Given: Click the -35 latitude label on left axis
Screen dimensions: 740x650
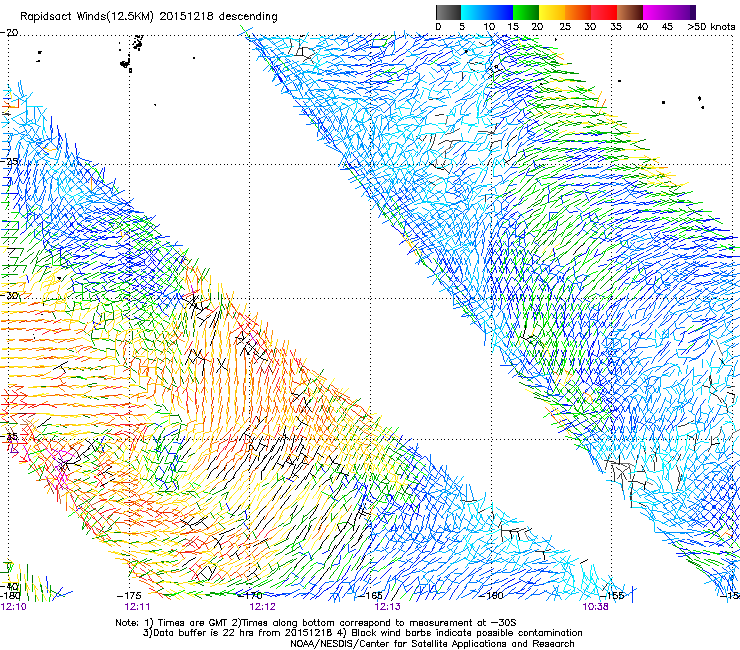Looking at the screenshot, I should [9, 436].
